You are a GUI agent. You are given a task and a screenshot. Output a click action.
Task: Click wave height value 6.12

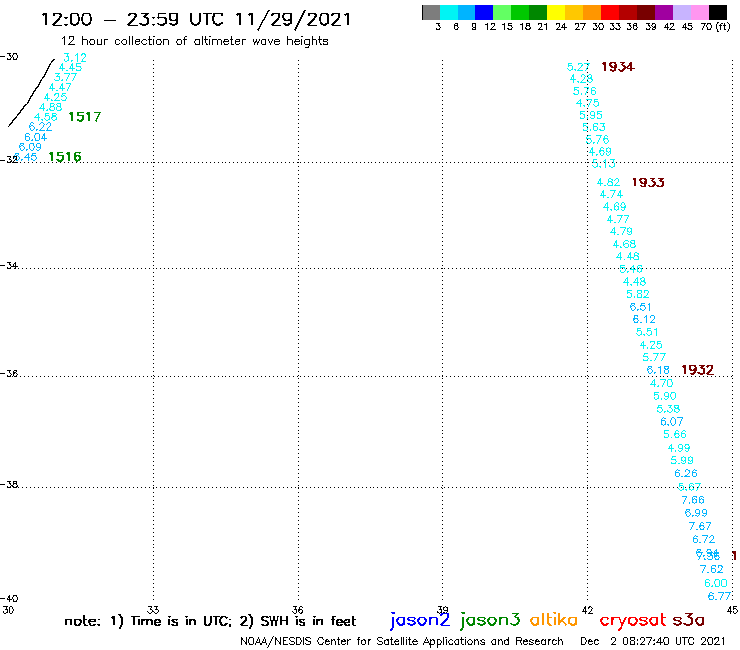click(644, 319)
